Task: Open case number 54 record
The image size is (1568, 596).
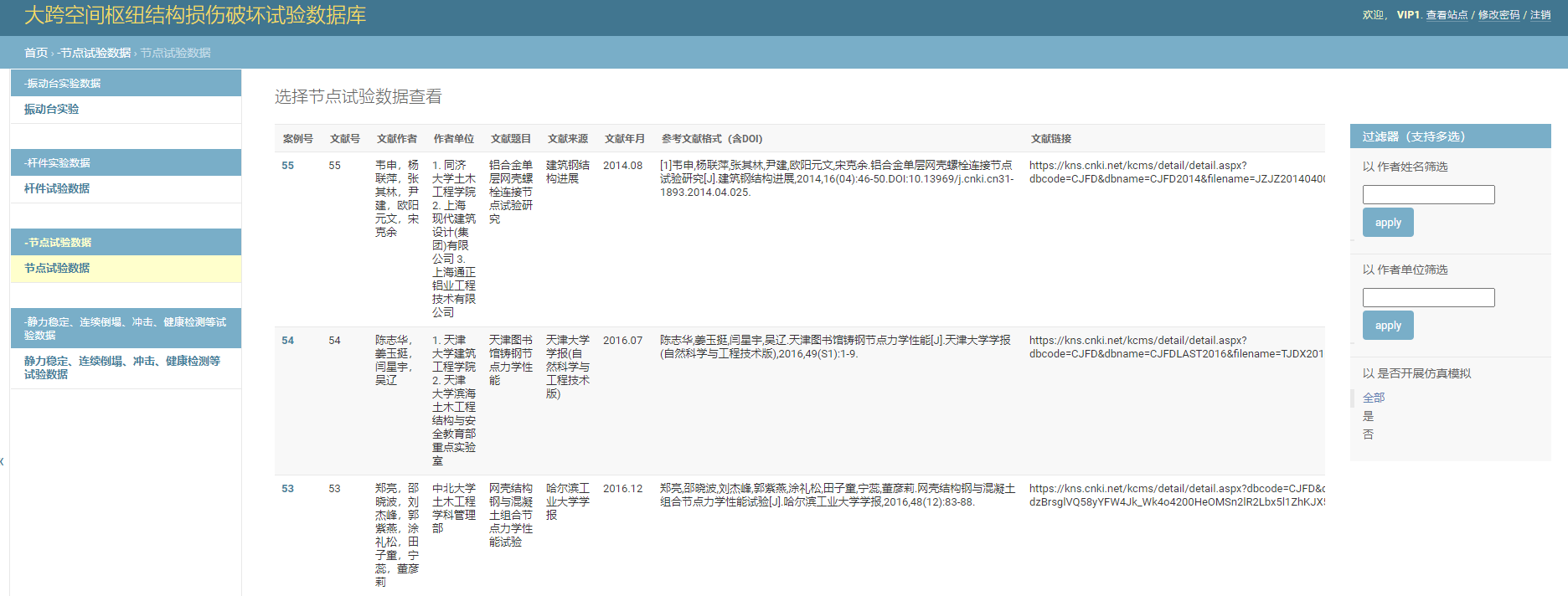Action: click(x=287, y=341)
